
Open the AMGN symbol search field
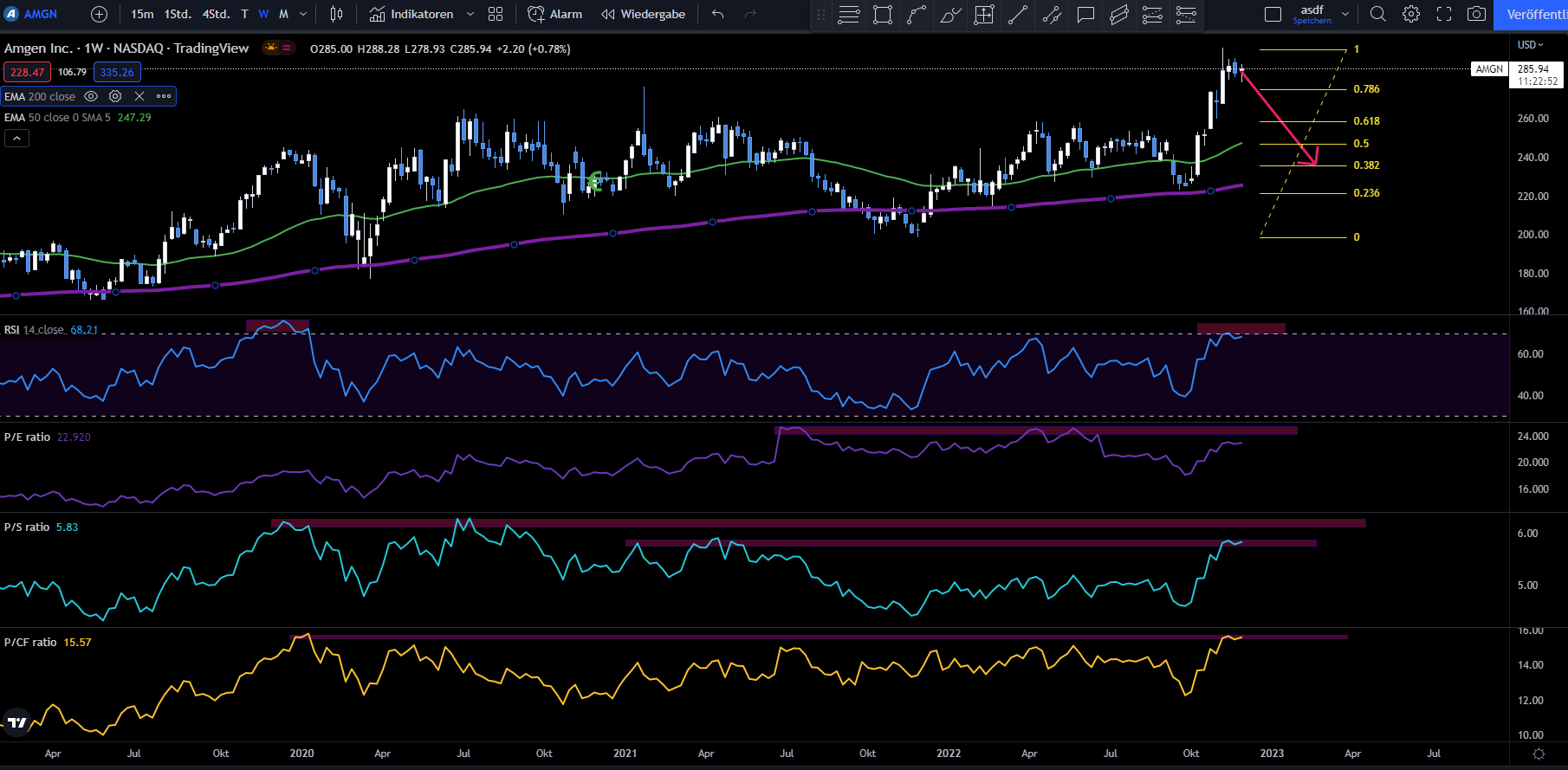tap(40, 14)
